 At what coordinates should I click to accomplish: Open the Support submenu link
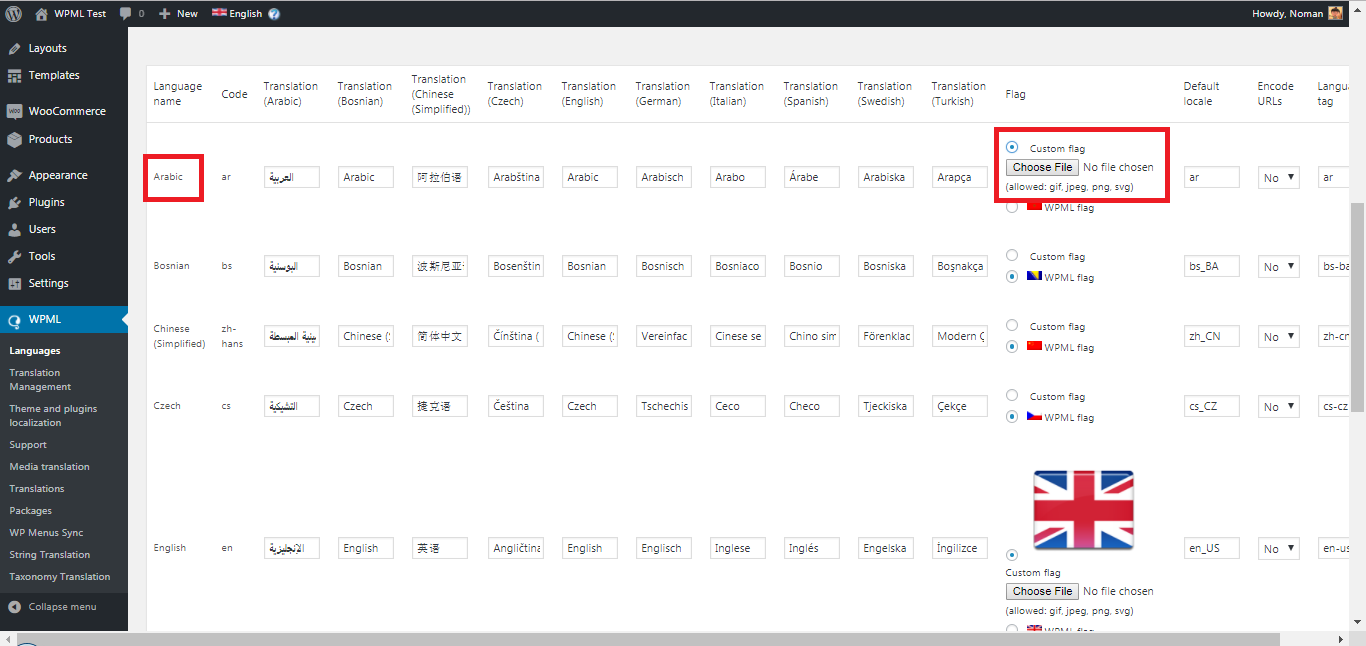pos(28,444)
